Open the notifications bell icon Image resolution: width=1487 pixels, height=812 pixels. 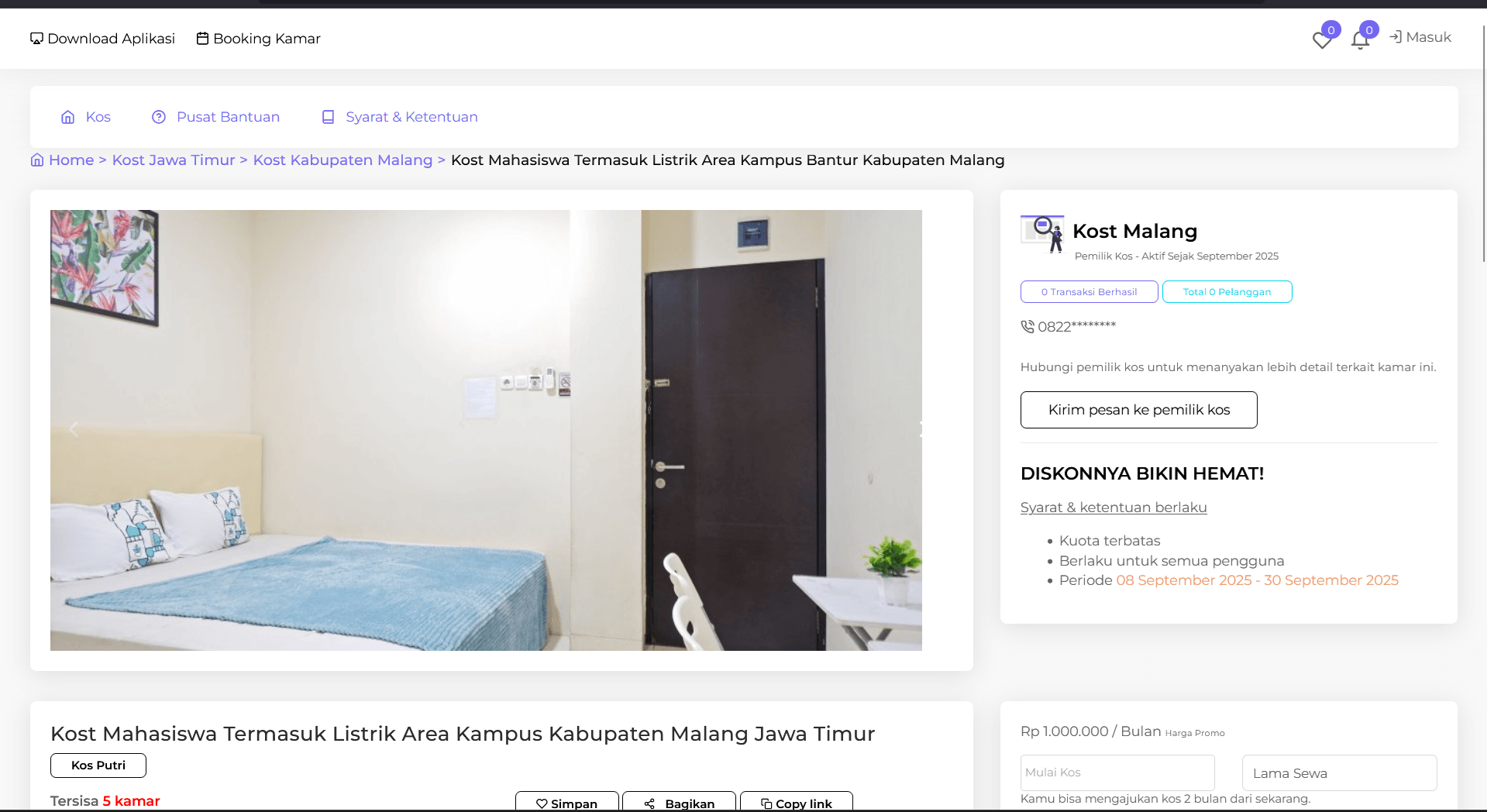click(1360, 40)
